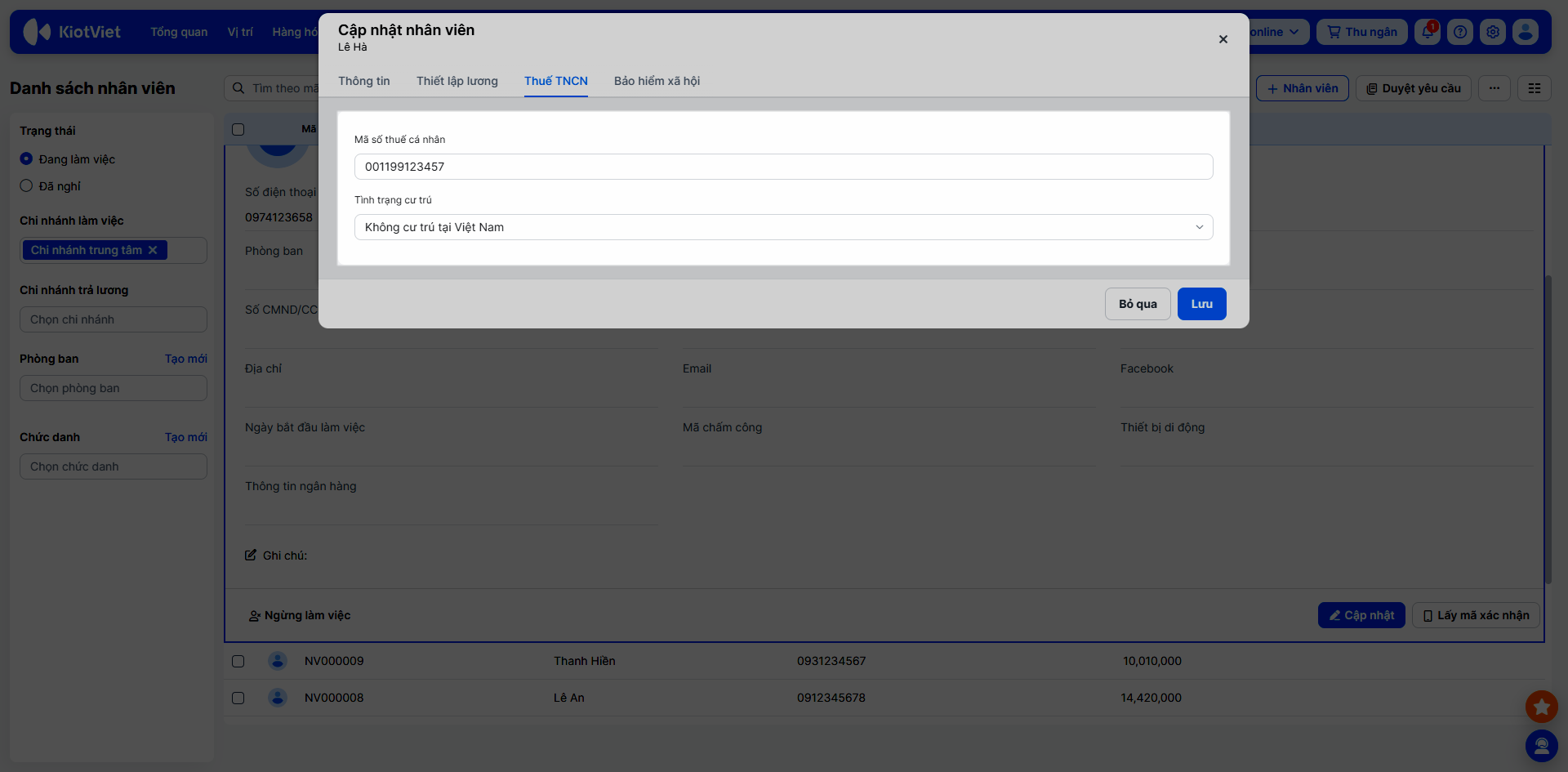
Task: Click phone number 0931234567
Action: click(831, 661)
